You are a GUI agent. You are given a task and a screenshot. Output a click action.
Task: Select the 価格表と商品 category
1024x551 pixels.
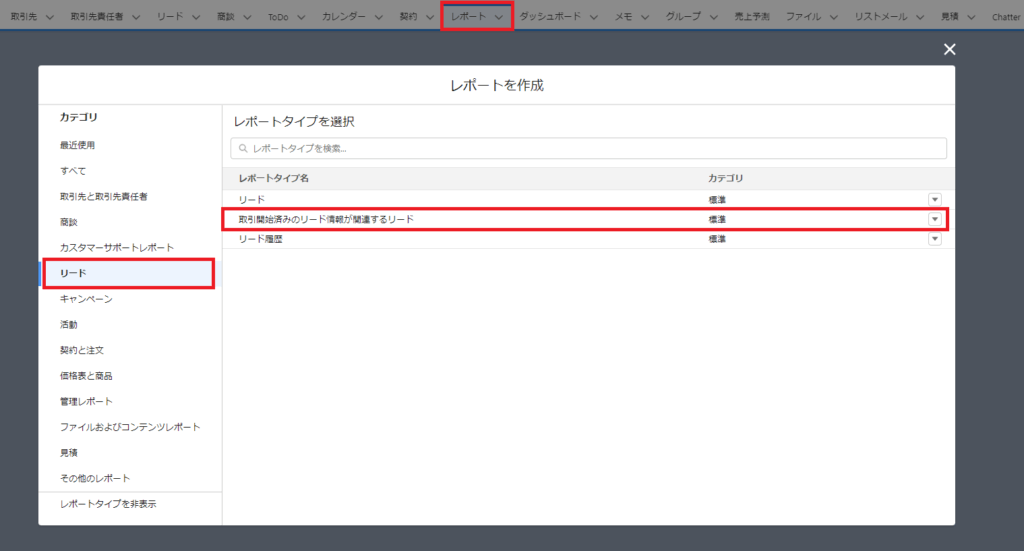click(86, 376)
